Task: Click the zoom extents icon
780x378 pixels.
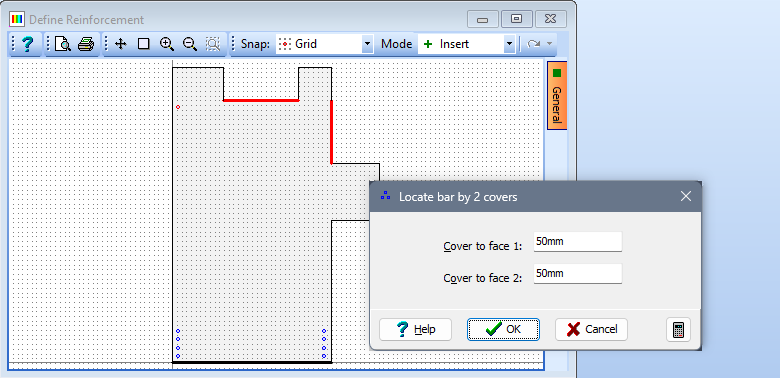Action: coord(213,44)
